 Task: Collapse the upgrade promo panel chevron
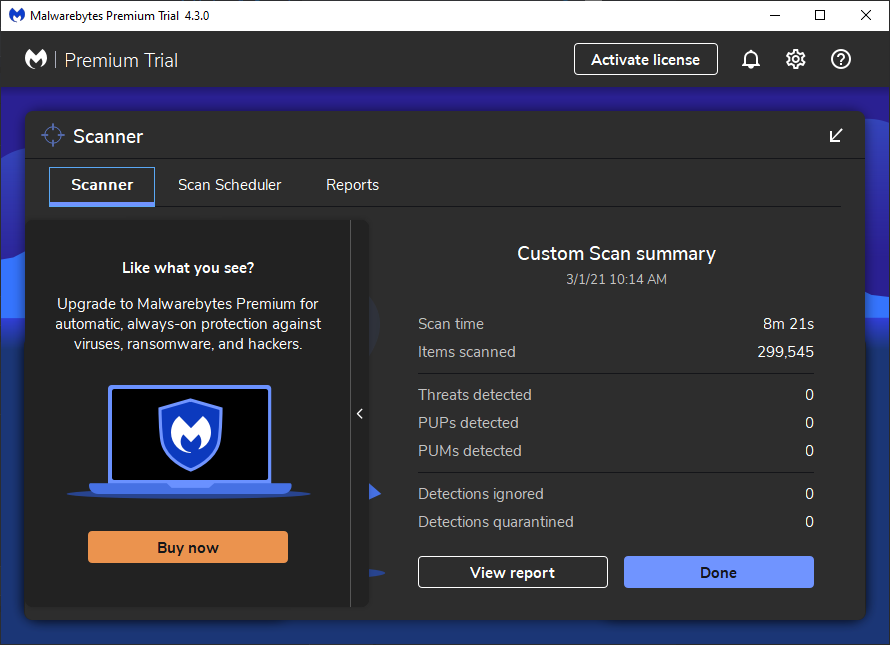click(x=360, y=413)
